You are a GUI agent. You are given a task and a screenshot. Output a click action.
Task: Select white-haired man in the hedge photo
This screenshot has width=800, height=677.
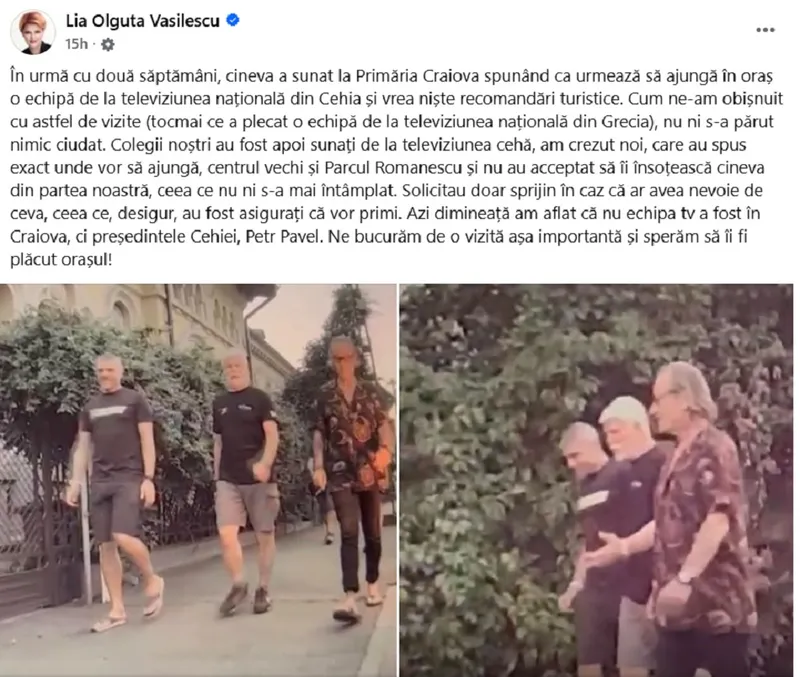(x=629, y=531)
